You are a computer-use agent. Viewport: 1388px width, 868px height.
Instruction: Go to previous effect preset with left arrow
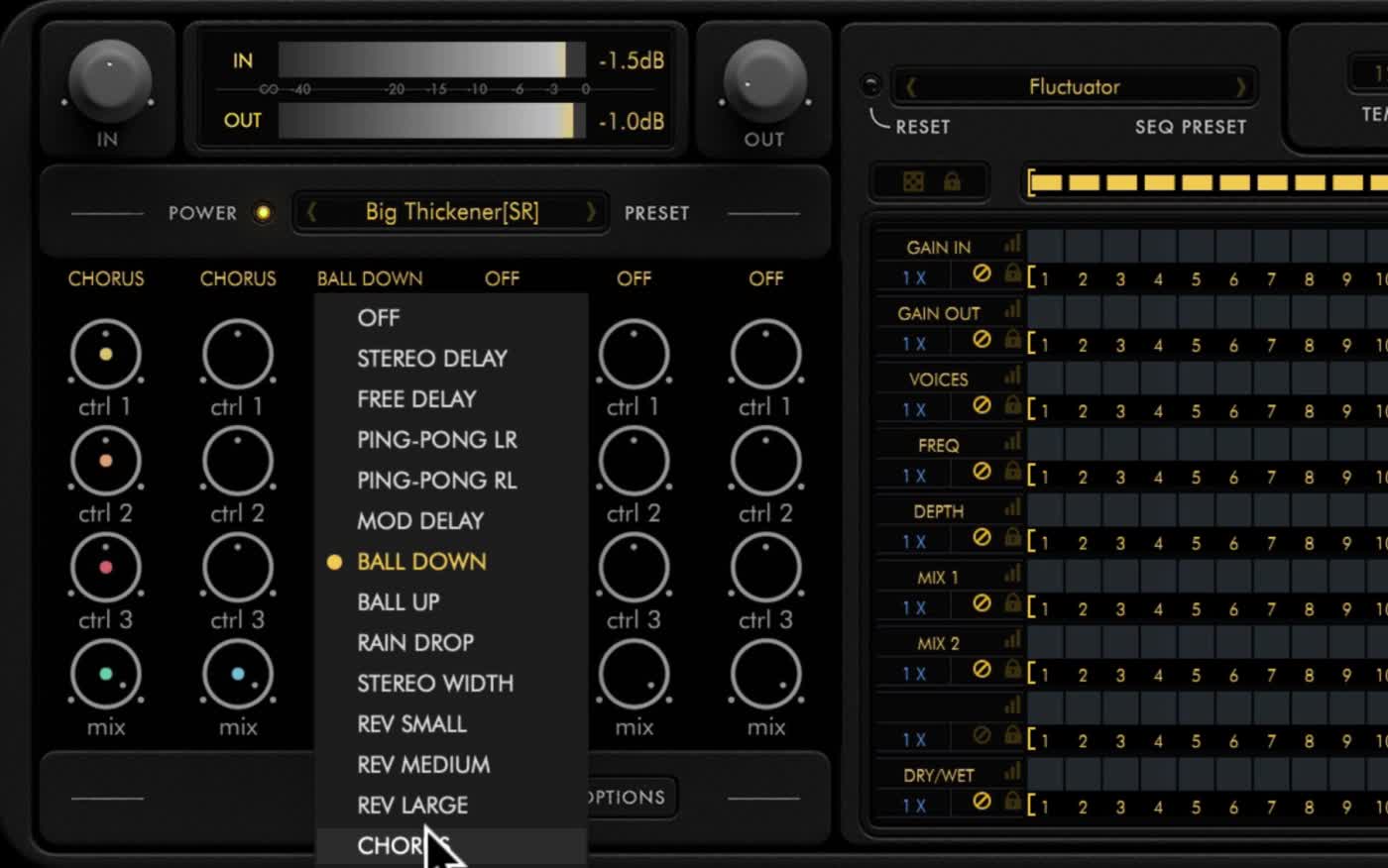pos(311,212)
